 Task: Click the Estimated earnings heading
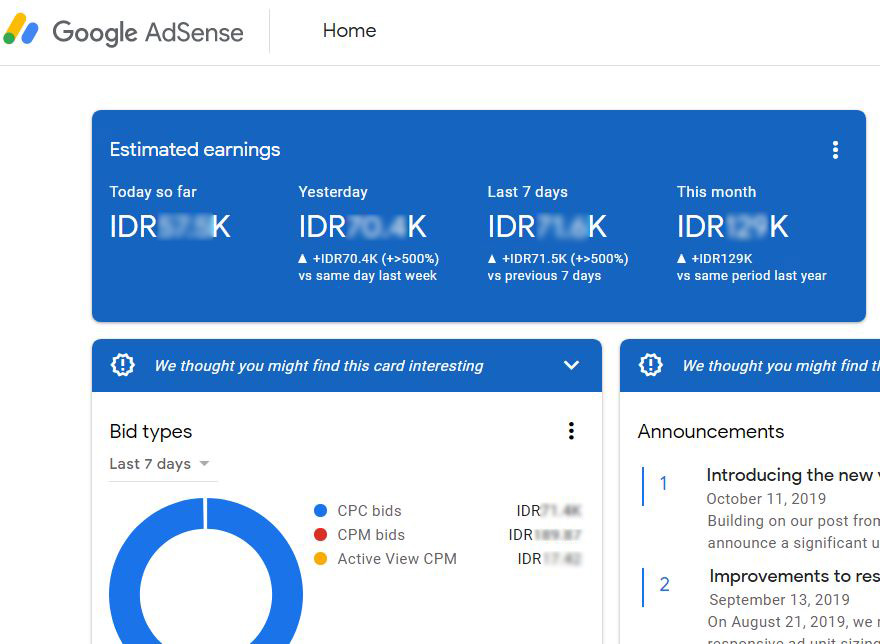pos(195,149)
